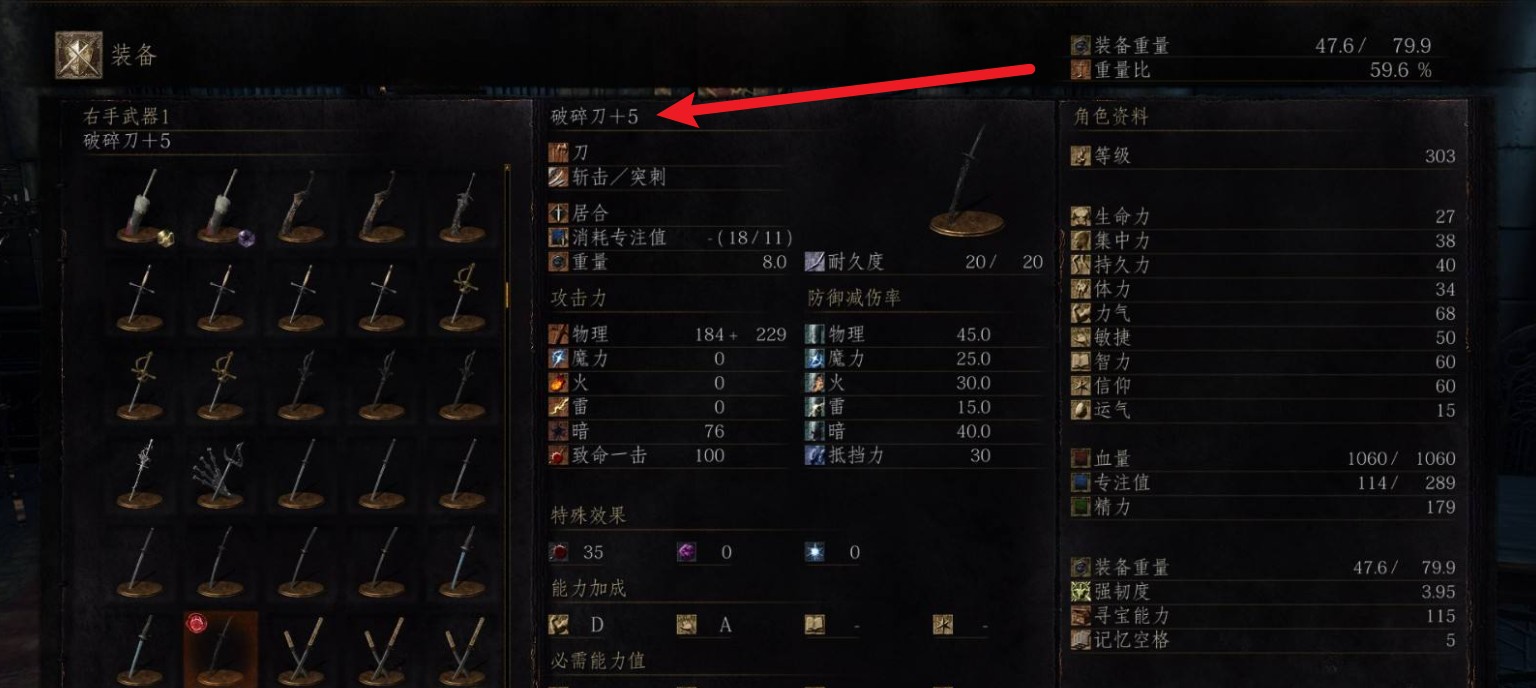Click the 右手武器1 slot header
1536x688 pixels.
(x=127, y=116)
